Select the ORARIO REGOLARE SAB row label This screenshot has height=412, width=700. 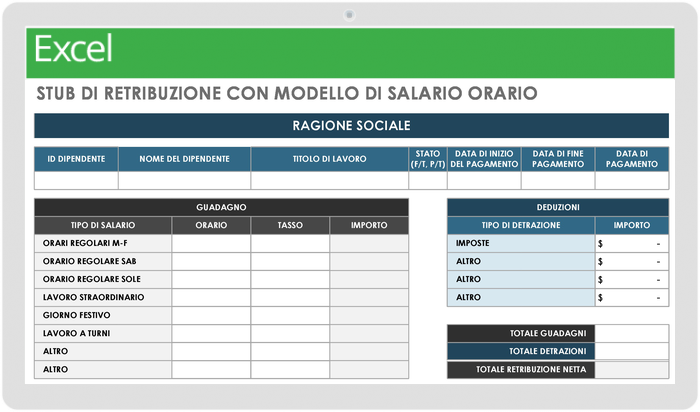103,262
